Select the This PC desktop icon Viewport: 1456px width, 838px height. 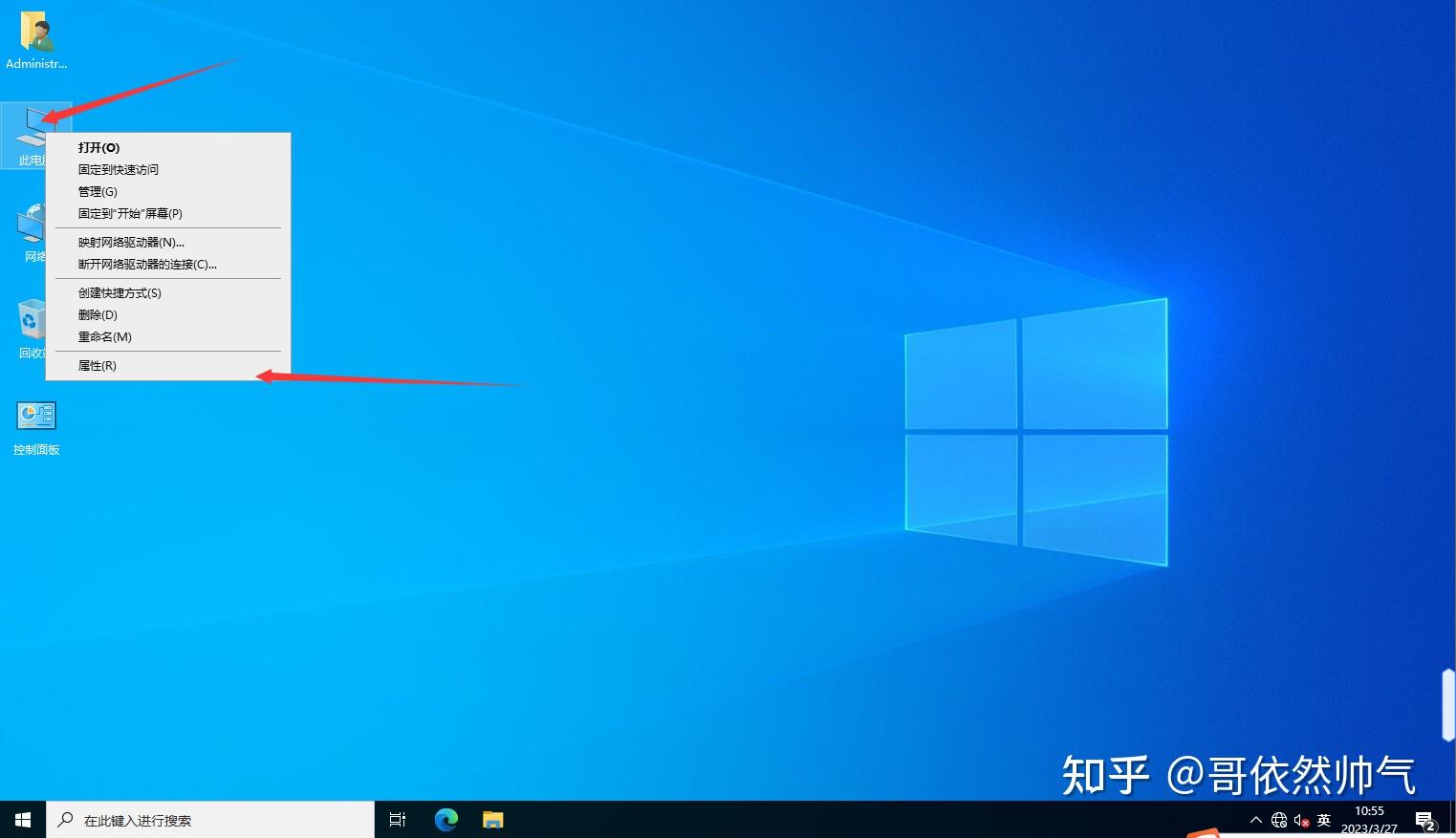point(23,135)
